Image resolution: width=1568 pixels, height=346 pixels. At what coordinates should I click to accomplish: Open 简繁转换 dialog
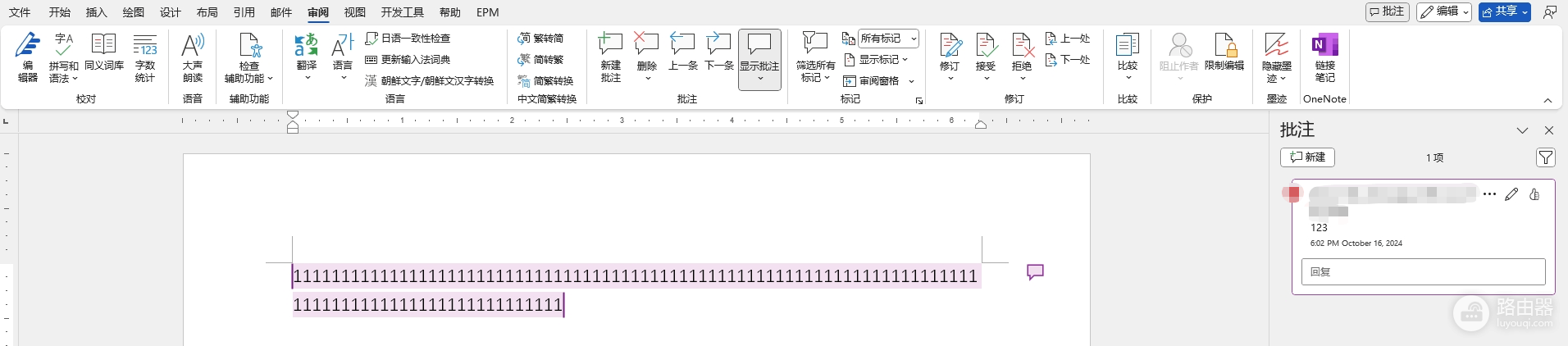[x=545, y=80]
